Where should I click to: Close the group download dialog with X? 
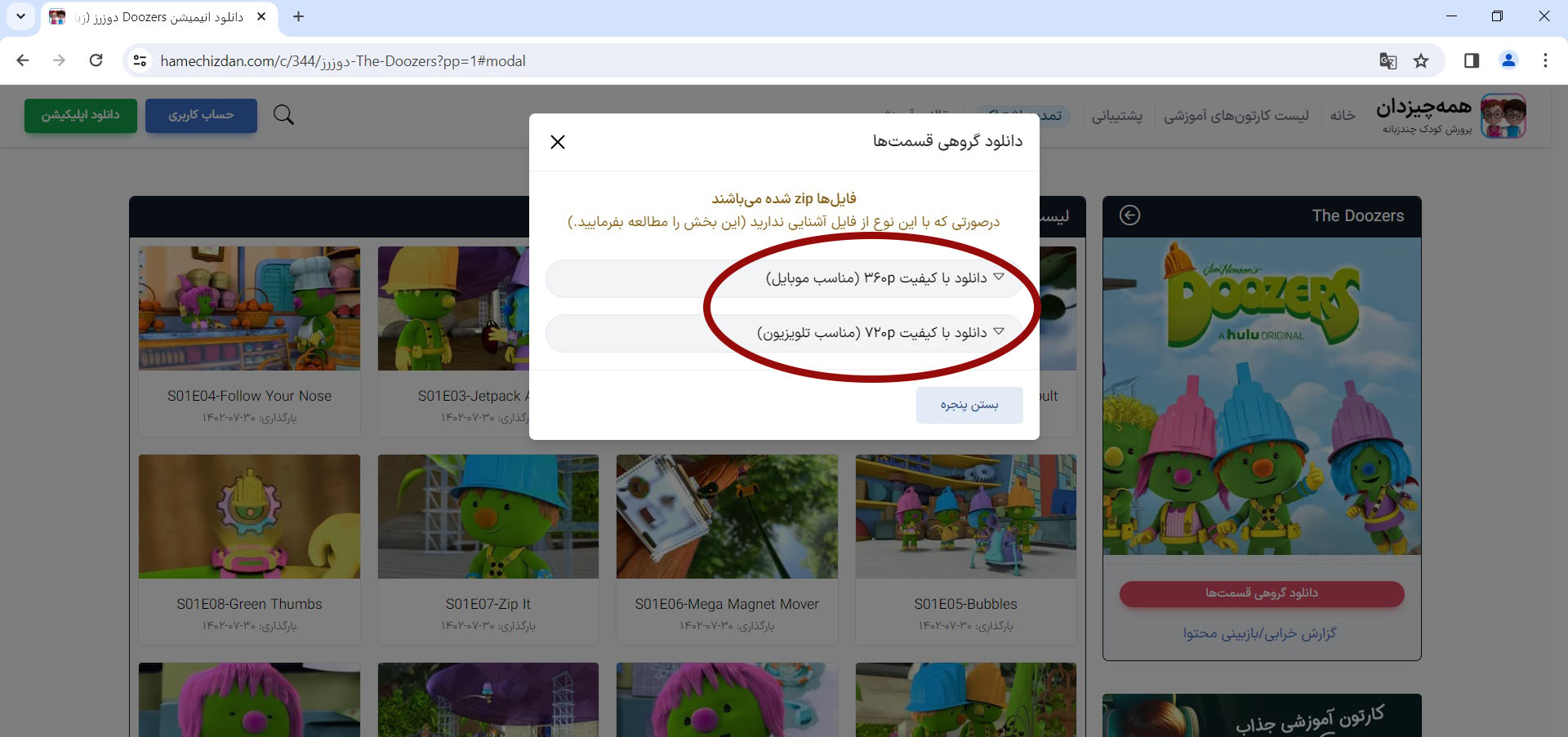pos(558,142)
